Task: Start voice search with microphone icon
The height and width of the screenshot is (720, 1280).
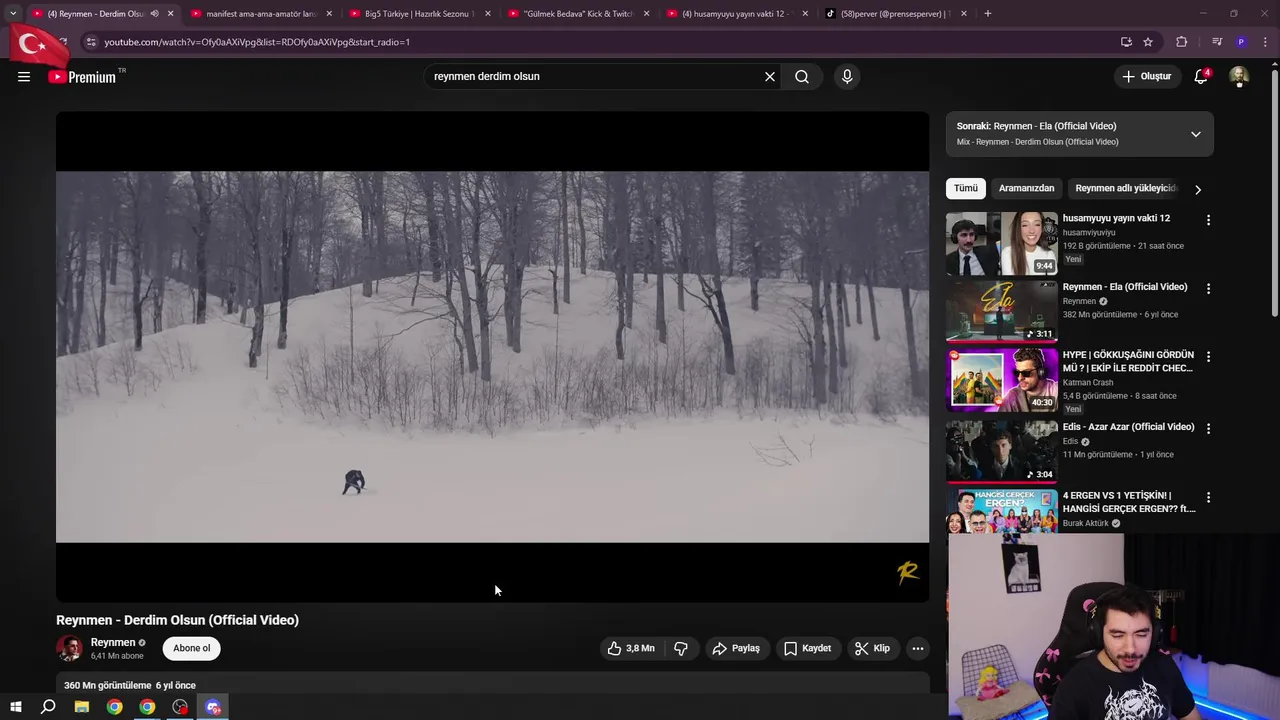Action: [847, 77]
